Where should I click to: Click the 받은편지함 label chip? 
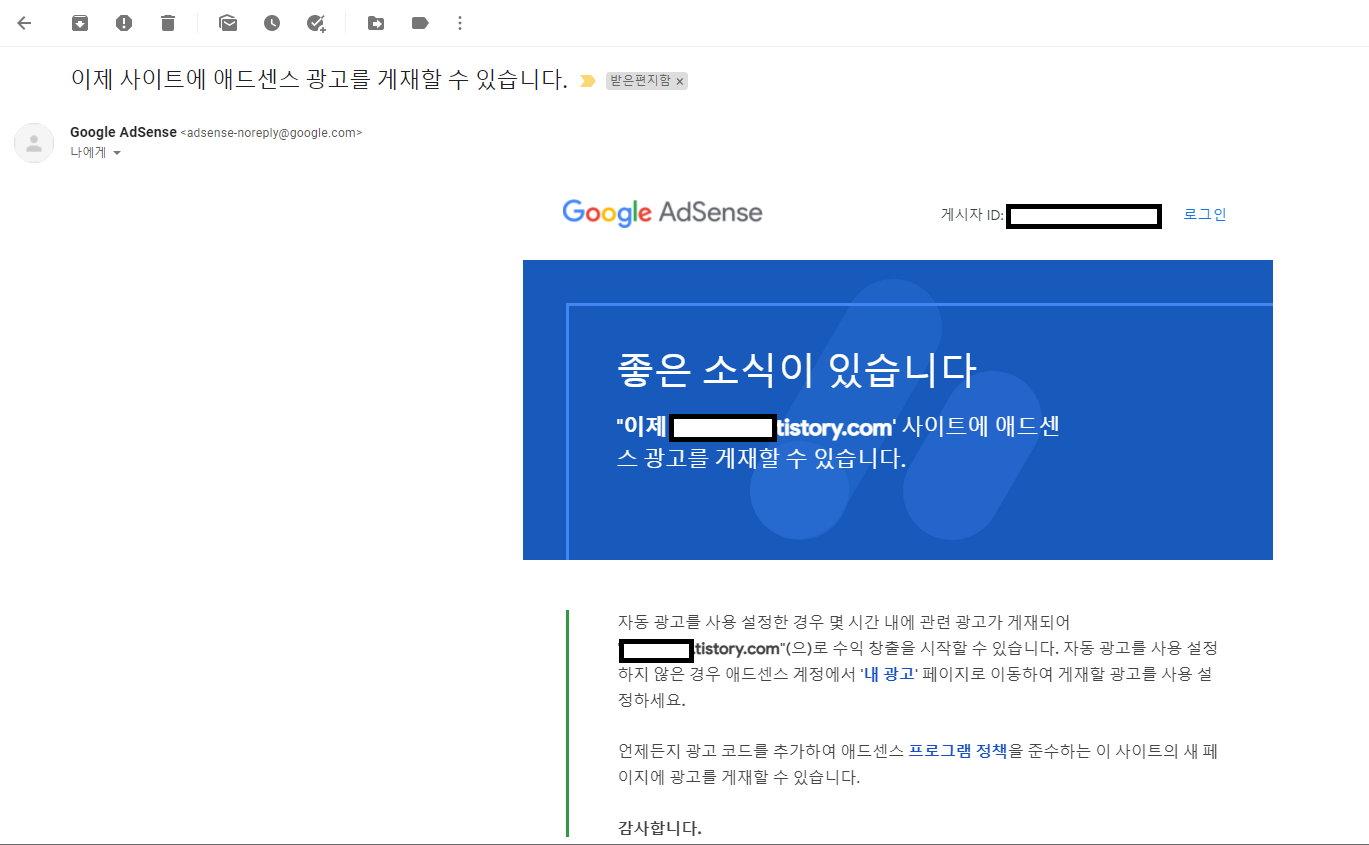click(x=640, y=81)
